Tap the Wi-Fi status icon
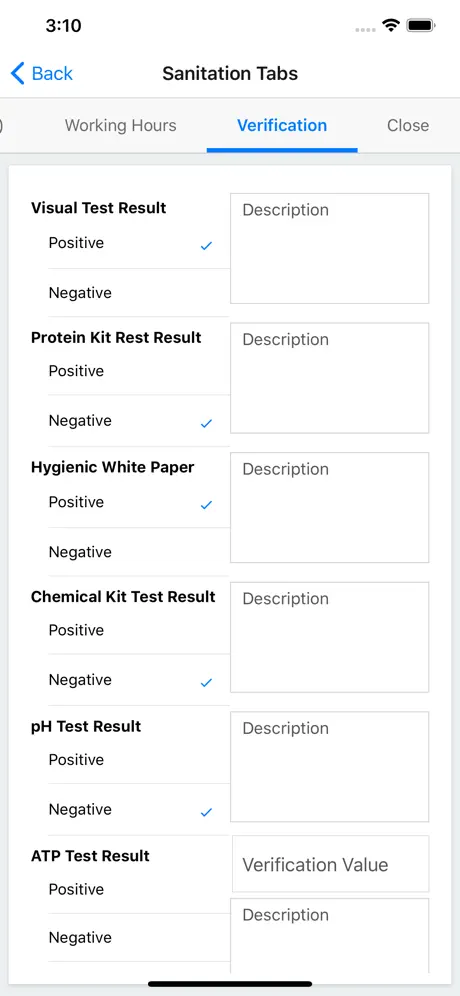Image resolution: width=460 pixels, height=996 pixels. [390, 25]
